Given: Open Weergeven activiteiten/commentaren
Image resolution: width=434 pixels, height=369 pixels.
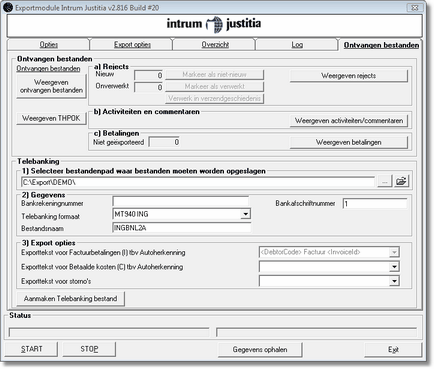Looking at the screenshot, I should 349,121.
